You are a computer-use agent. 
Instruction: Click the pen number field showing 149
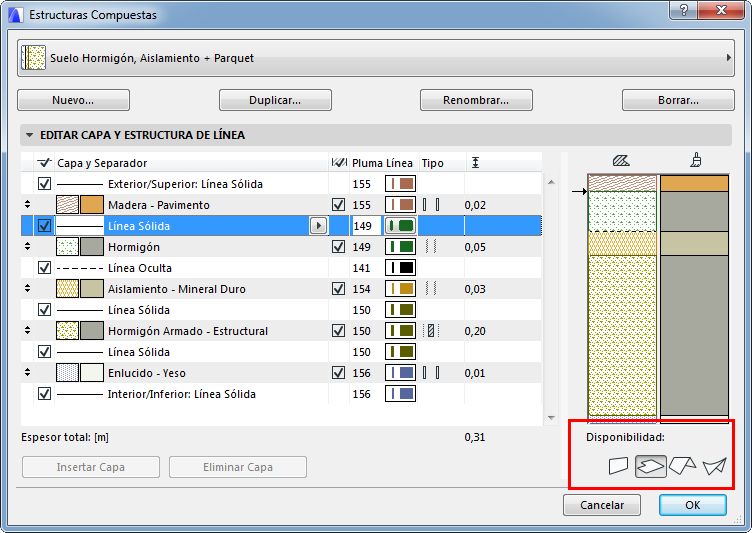click(x=365, y=225)
